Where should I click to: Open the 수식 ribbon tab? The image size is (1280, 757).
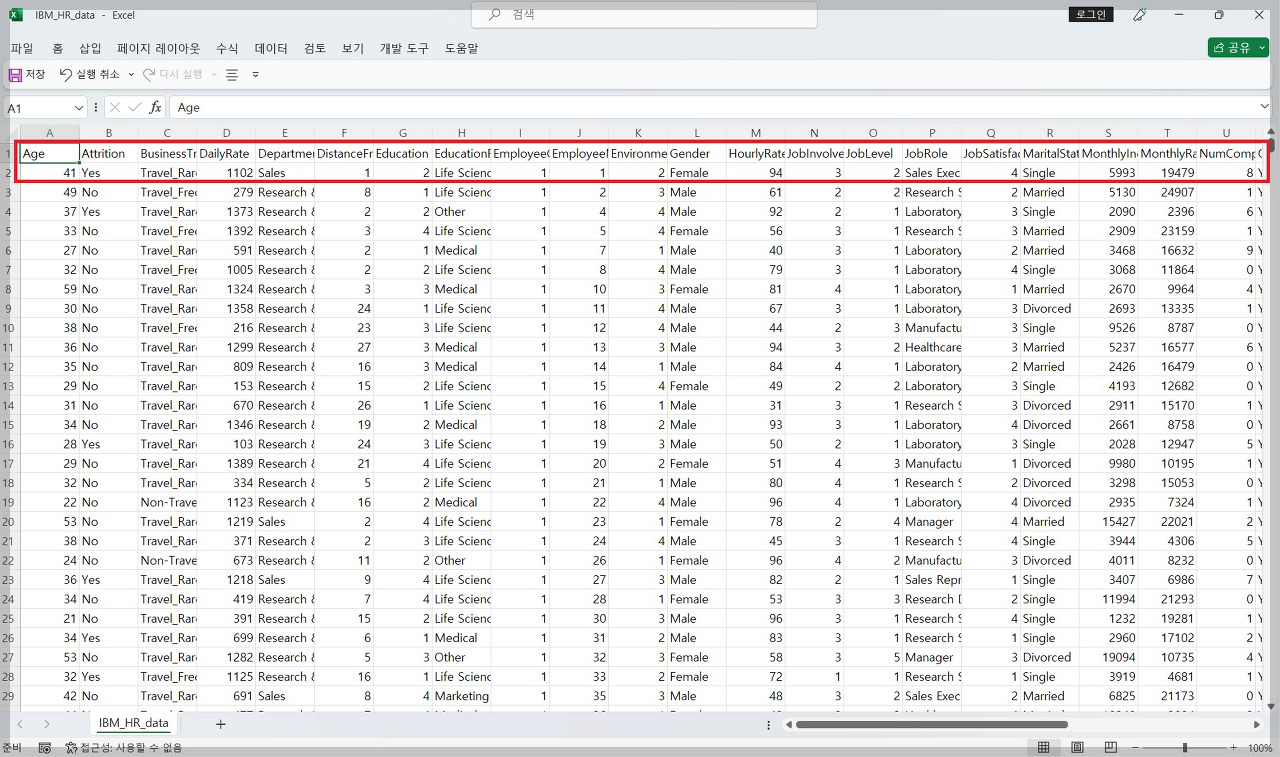pos(227,48)
